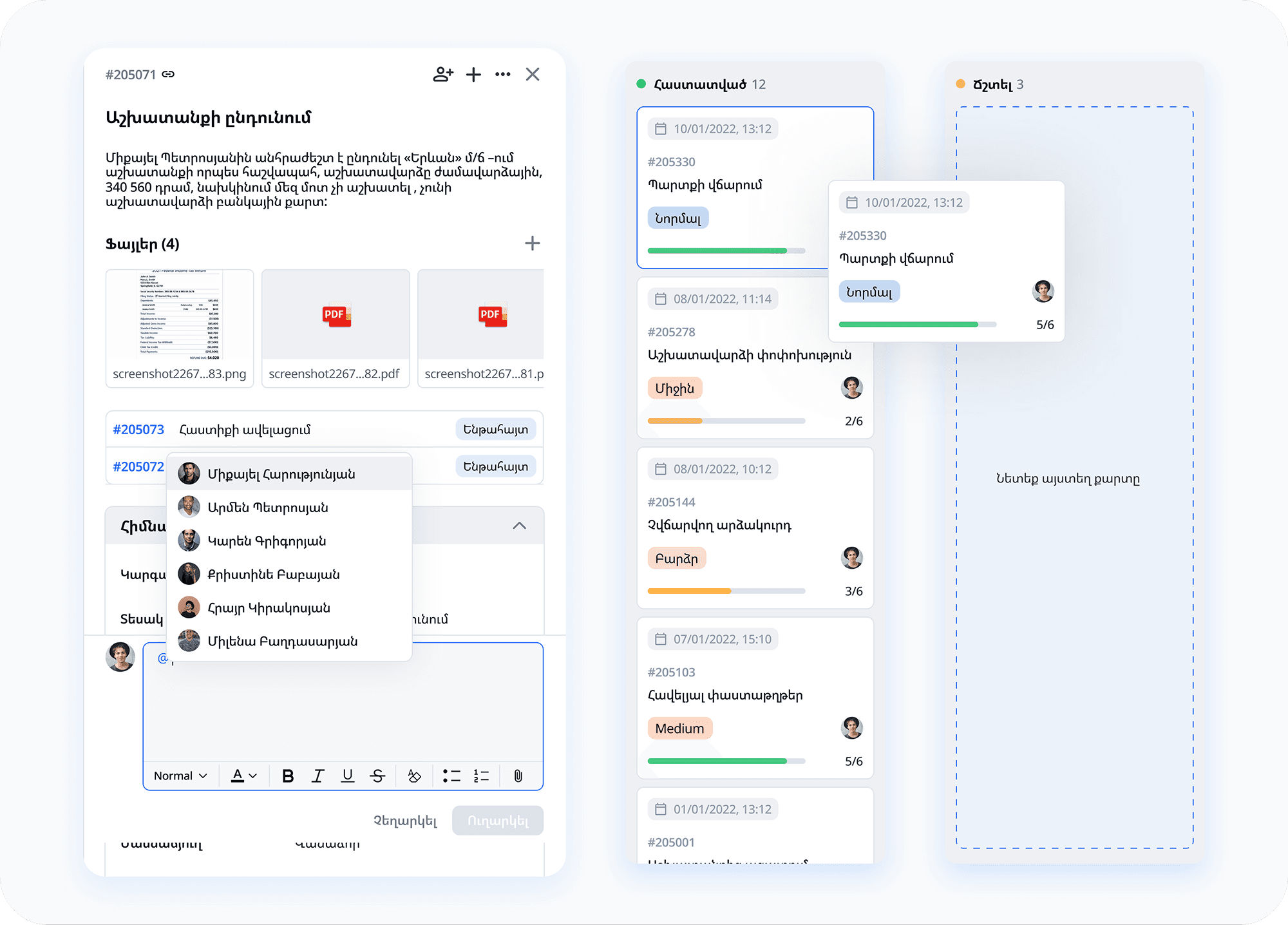Open subtask link #205073
Viewport: 1288px width, 925px height.
[138, 430]
